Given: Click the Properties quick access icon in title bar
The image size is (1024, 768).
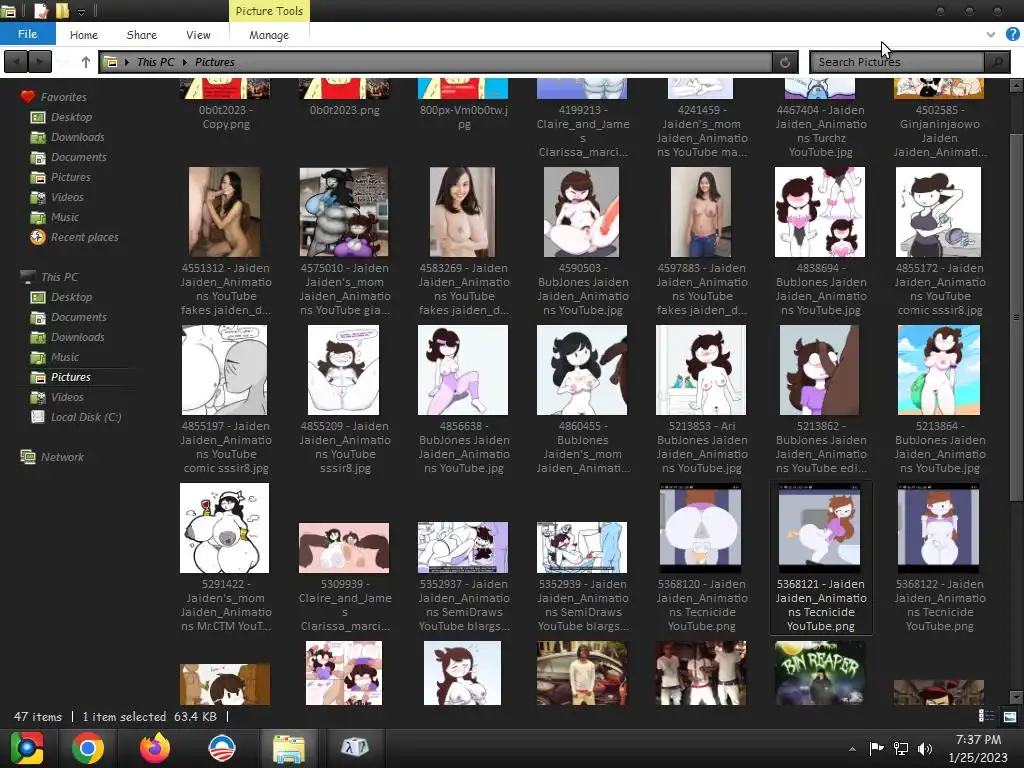Looking at the screenshot, I should pyautogui.click(x=40, y=11).
